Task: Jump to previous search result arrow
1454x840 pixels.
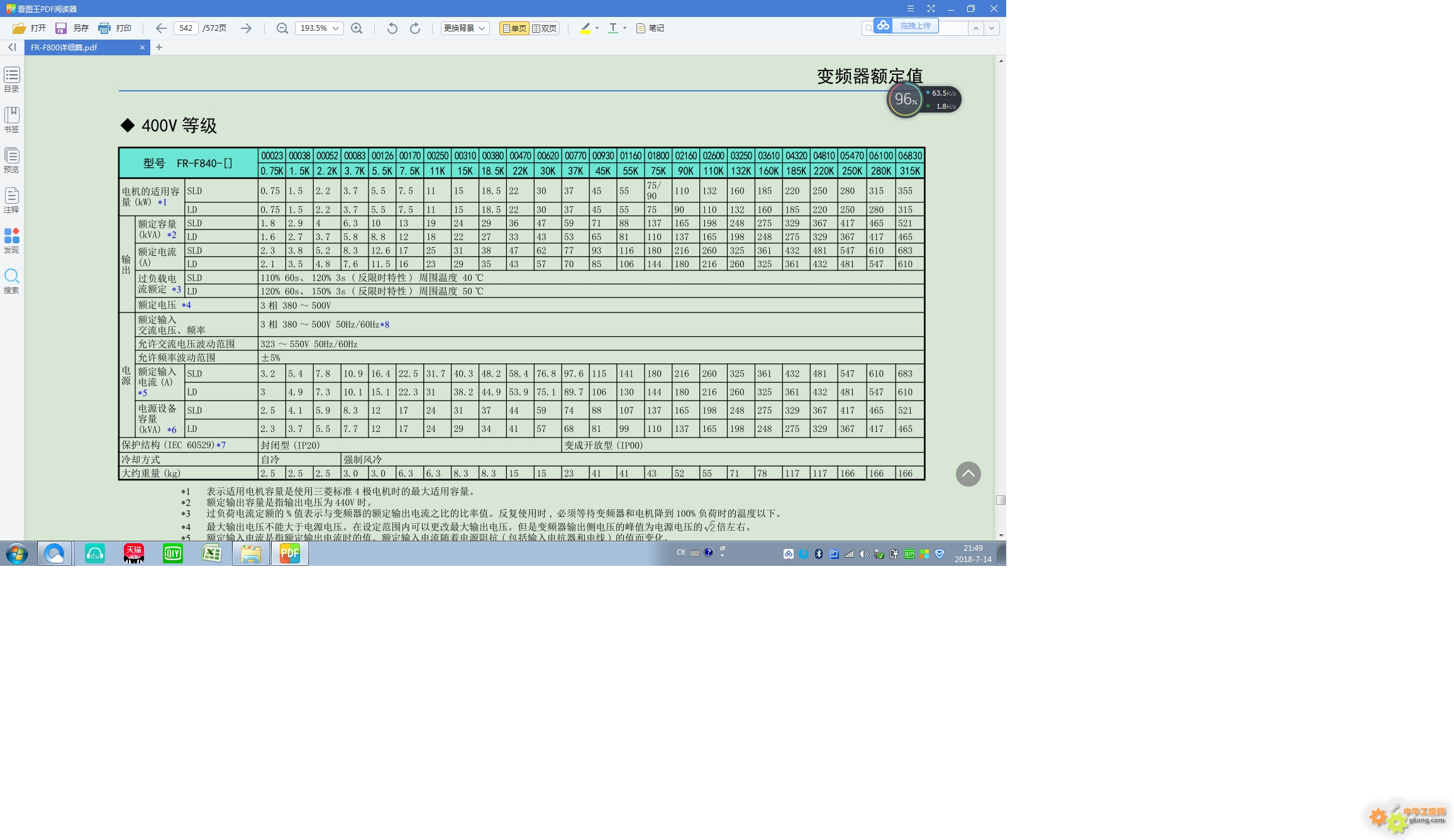Action: click(975, 28)
